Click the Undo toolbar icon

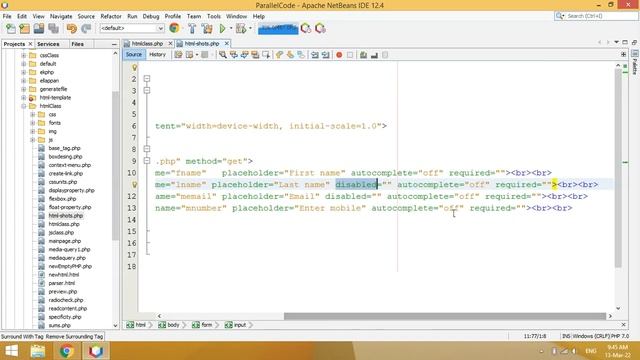[71, 29]
